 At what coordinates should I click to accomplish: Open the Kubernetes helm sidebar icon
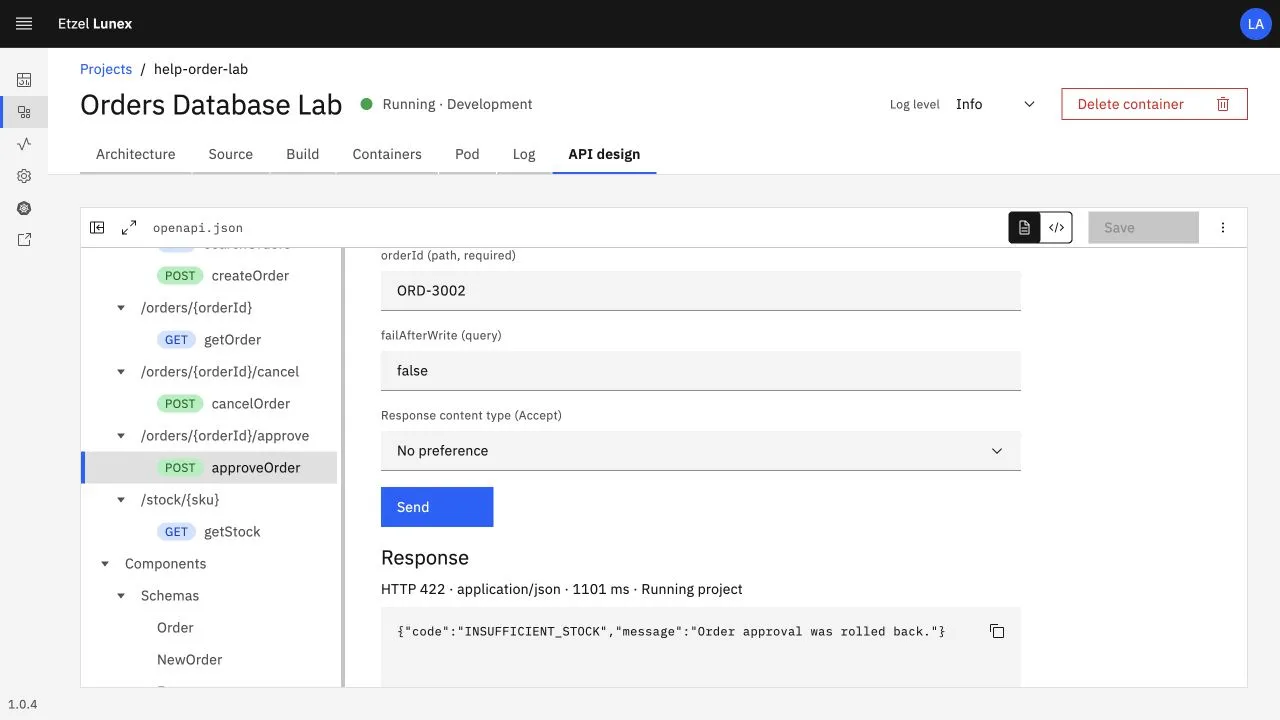point(24,208)
